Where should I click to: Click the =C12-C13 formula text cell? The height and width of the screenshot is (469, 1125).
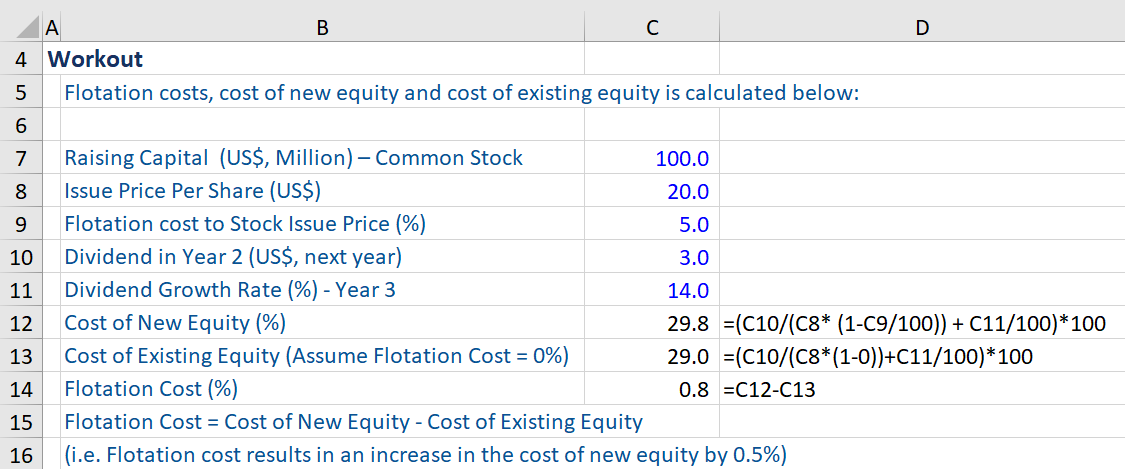(768, 389)
